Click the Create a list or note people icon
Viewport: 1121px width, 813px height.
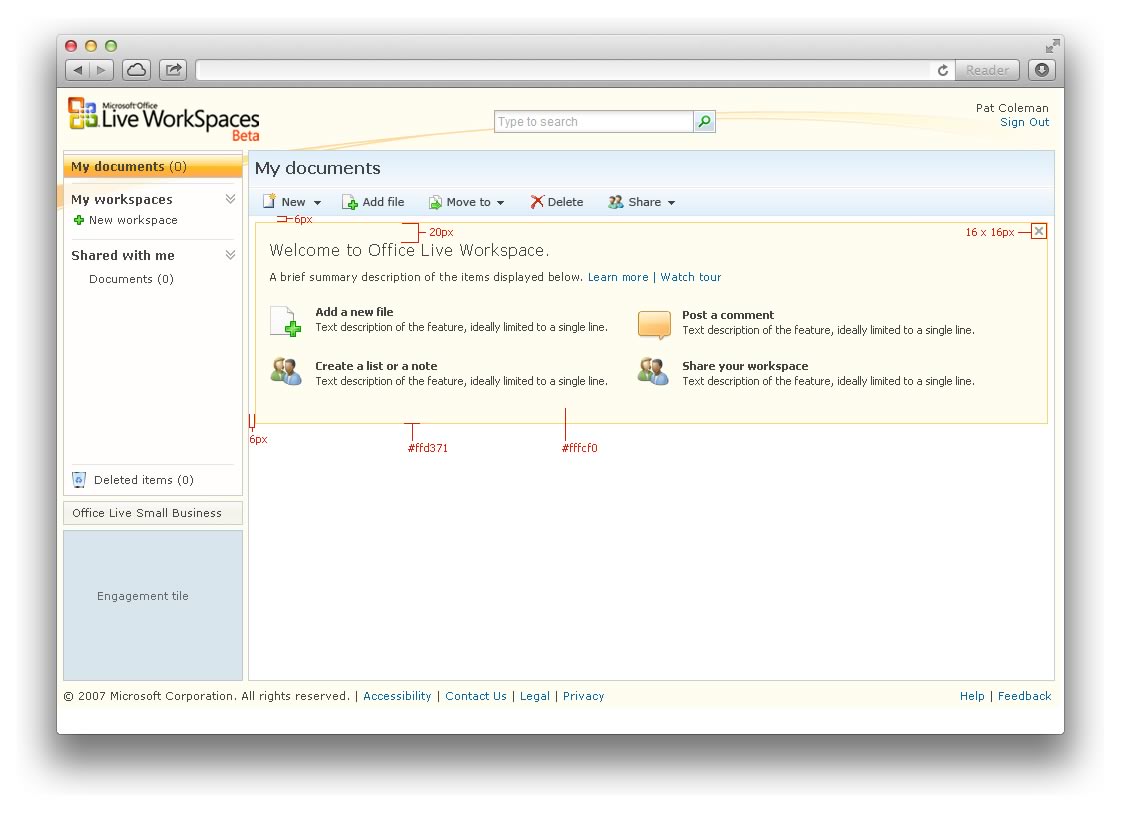click(x=286, y=371)
